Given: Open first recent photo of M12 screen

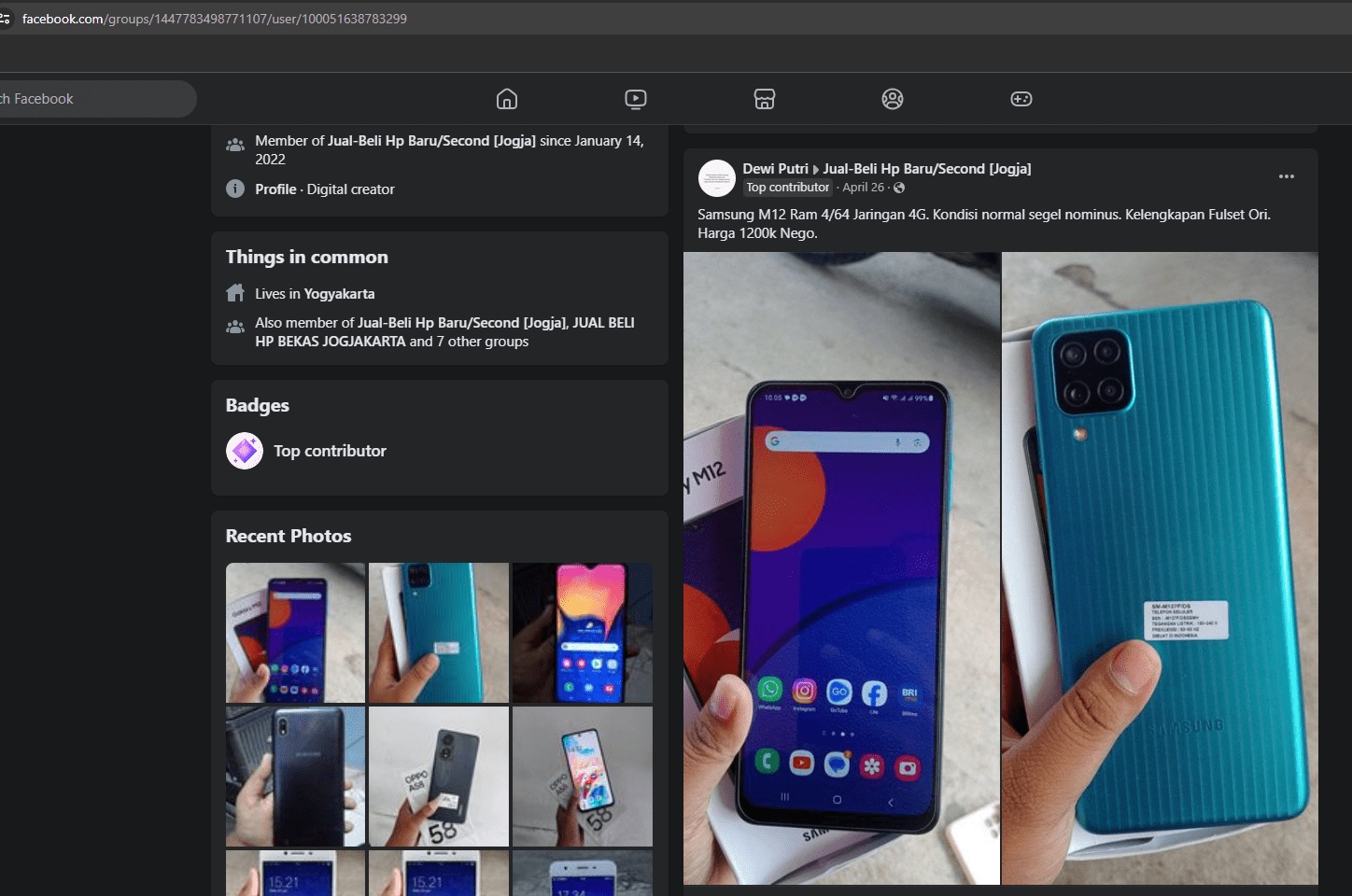Looking at the screenshot, I should (x=295, y=633).
